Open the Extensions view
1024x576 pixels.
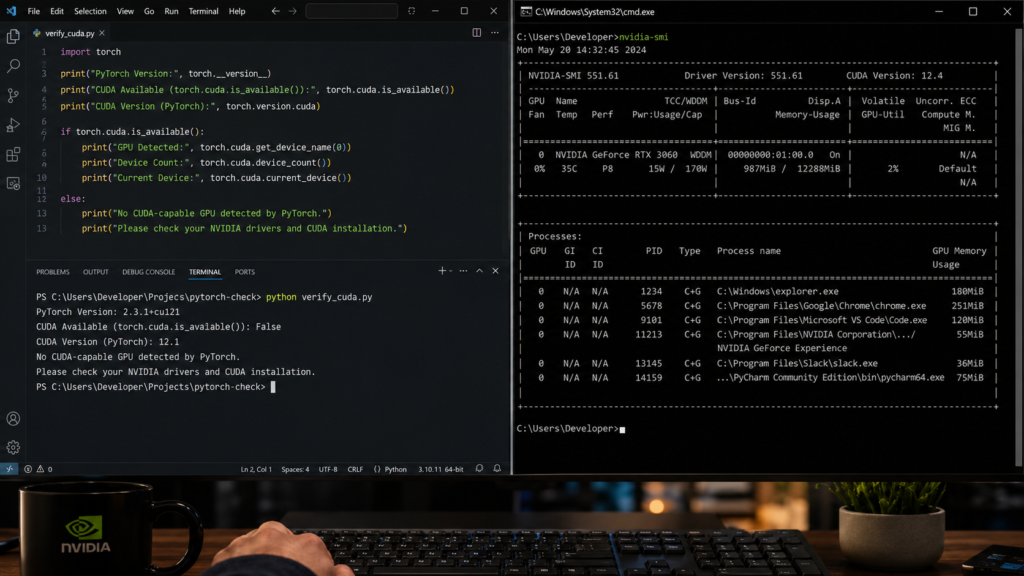pos(13,154)
